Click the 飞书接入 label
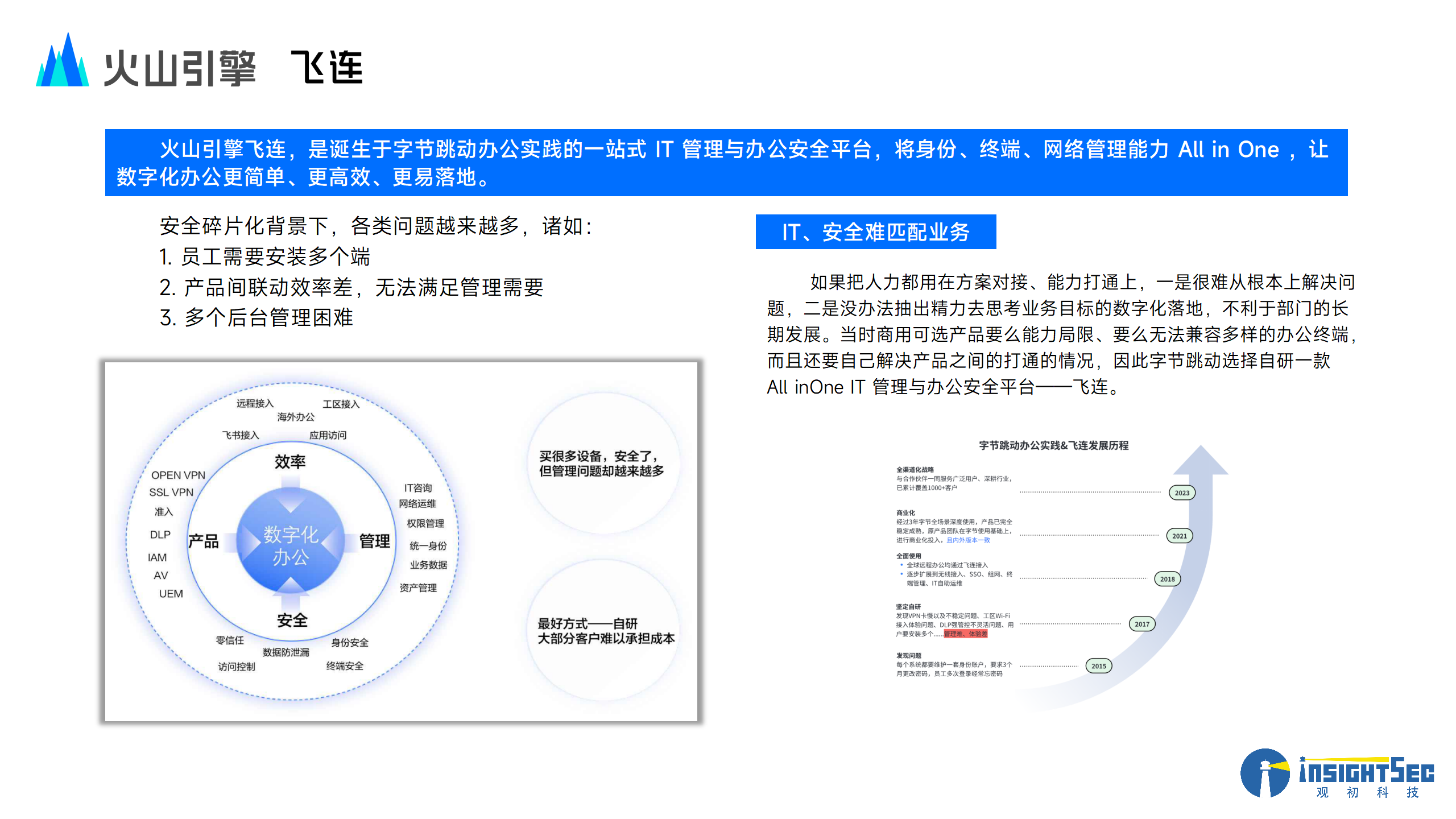 point(240,435)
